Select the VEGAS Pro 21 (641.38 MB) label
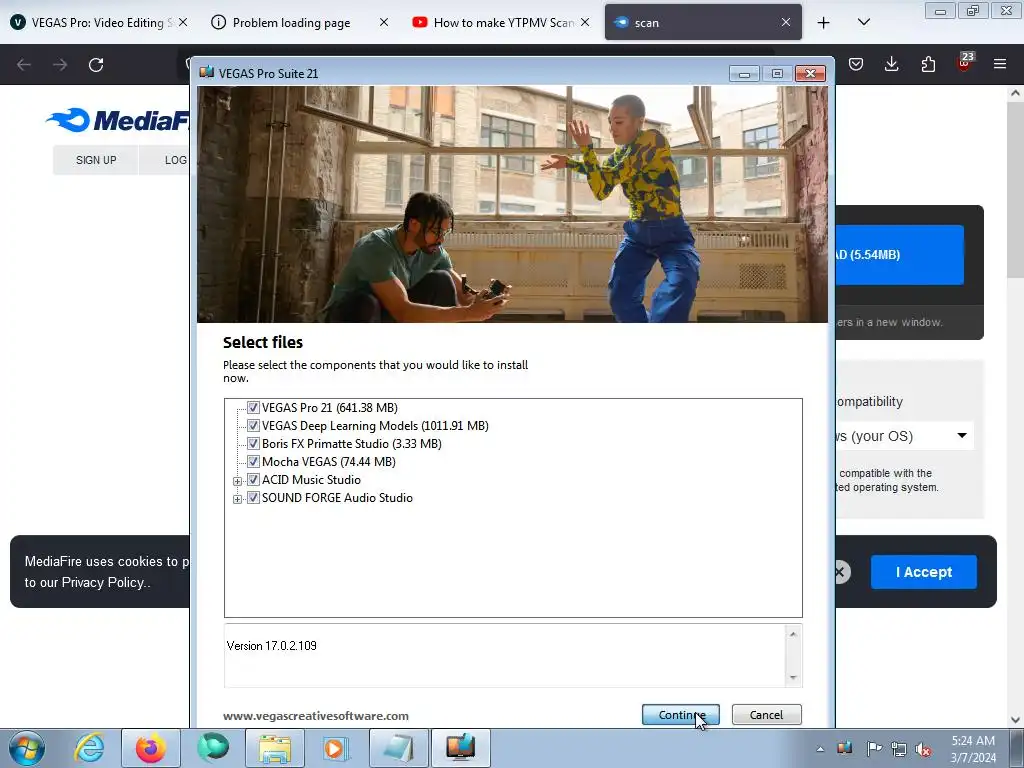Viewport: 1024px width, 768px height. (x=330, y=408)
